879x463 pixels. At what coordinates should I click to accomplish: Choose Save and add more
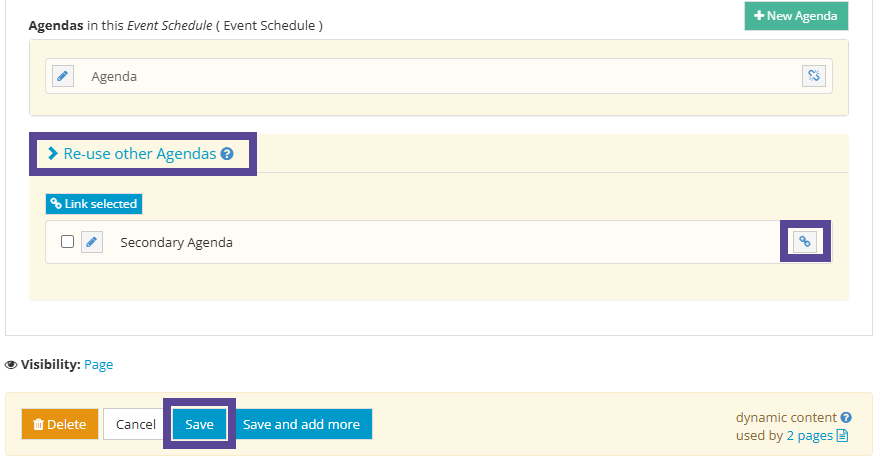click(301, 424)
